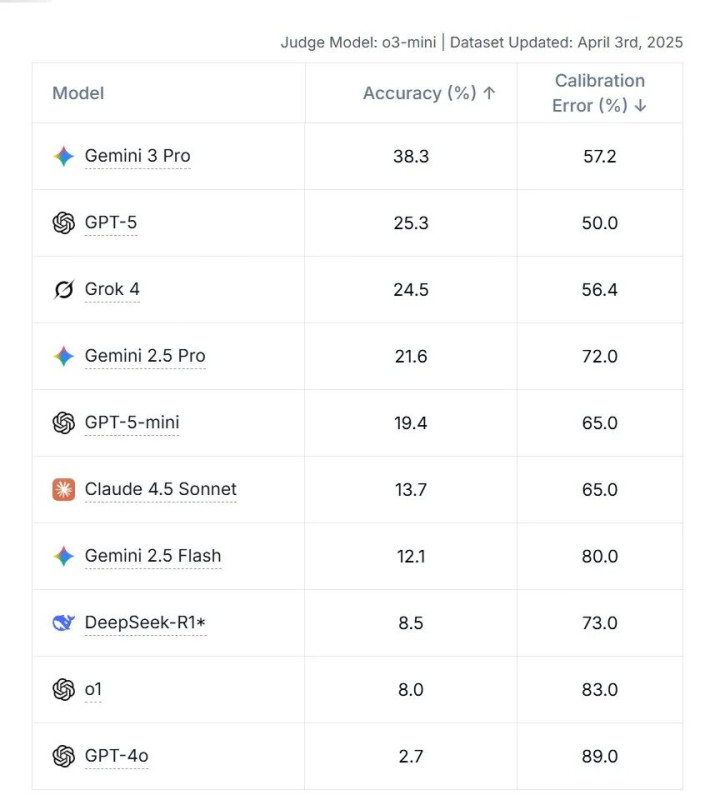This screenshot has width=720, height=800.
Task: Sort by Accuracy (%) column header
Action: pos(429,93)
